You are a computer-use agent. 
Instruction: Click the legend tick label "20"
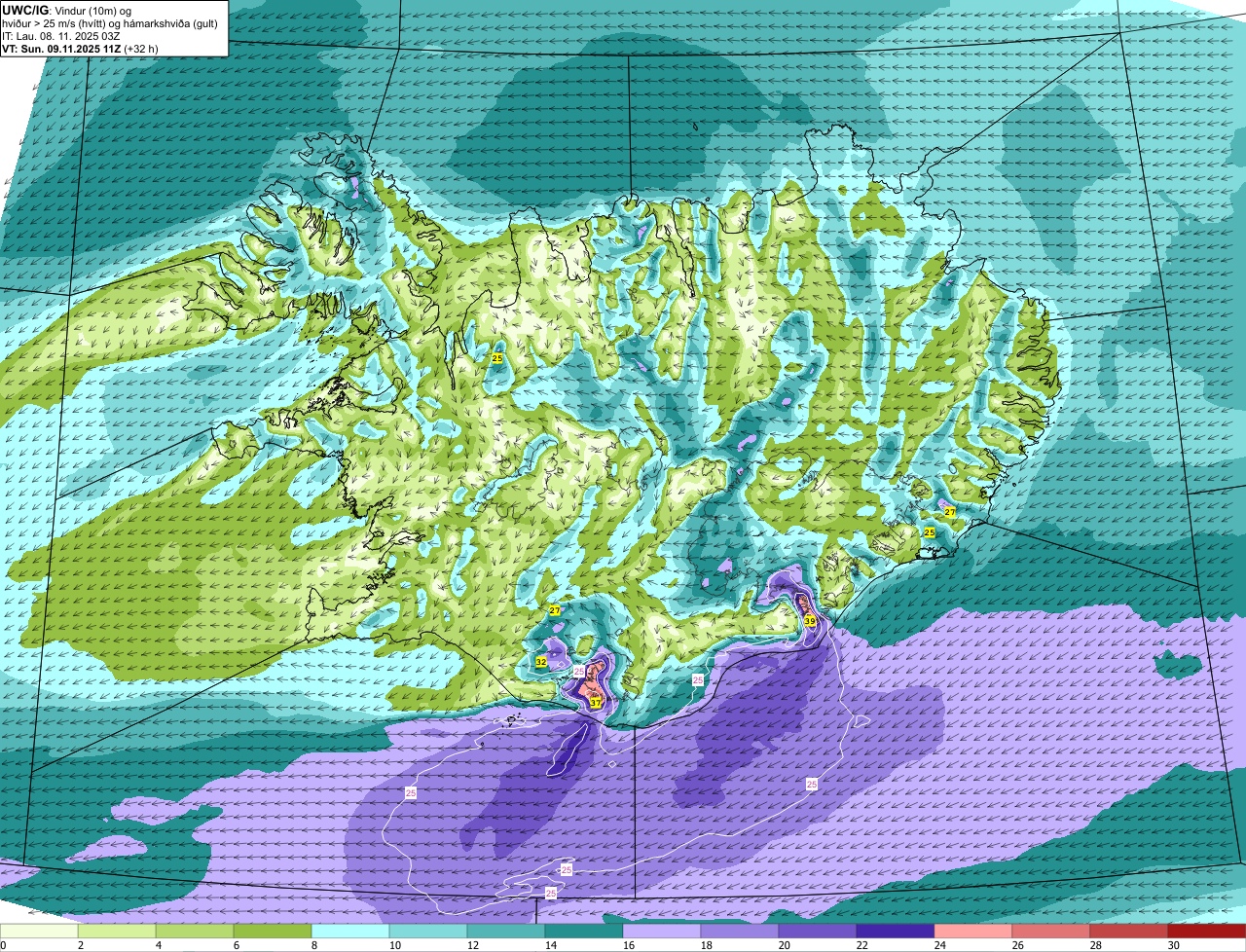(x=783, y=945)
